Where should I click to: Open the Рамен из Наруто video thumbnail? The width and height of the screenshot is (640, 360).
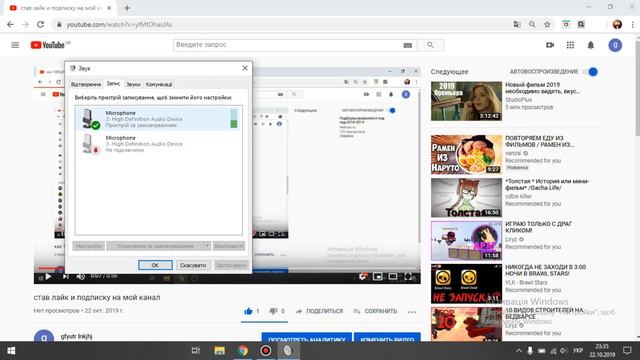(x=466, y=155)
